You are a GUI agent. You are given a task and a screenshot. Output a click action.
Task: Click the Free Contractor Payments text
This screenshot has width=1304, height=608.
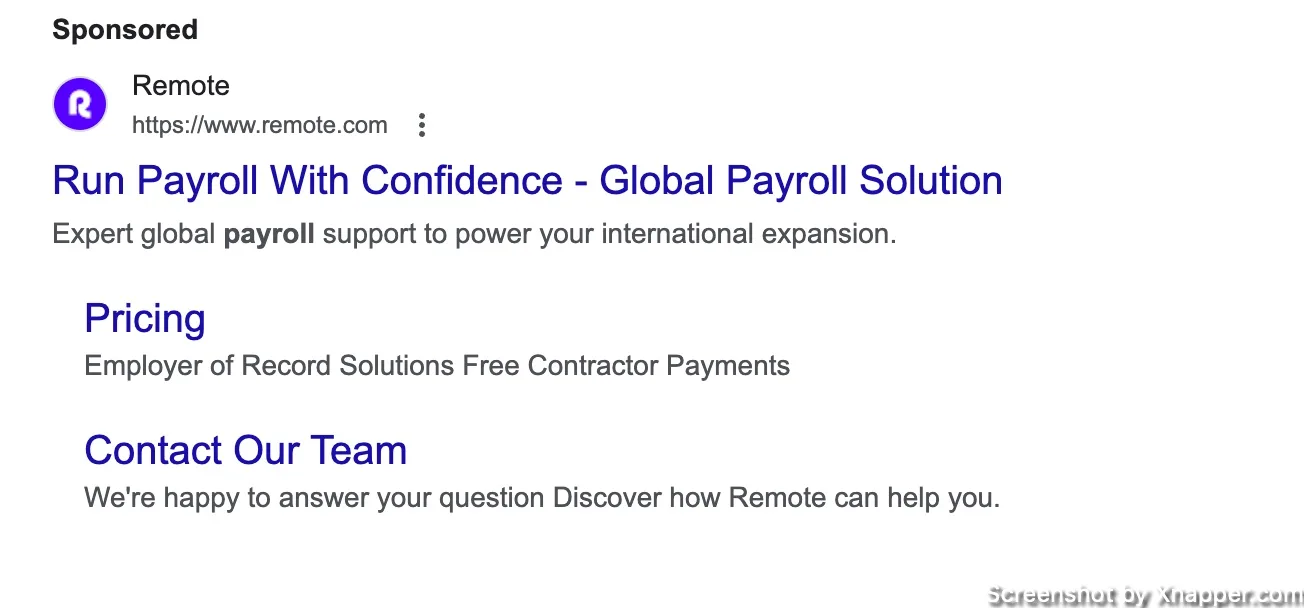pos(626,366)
